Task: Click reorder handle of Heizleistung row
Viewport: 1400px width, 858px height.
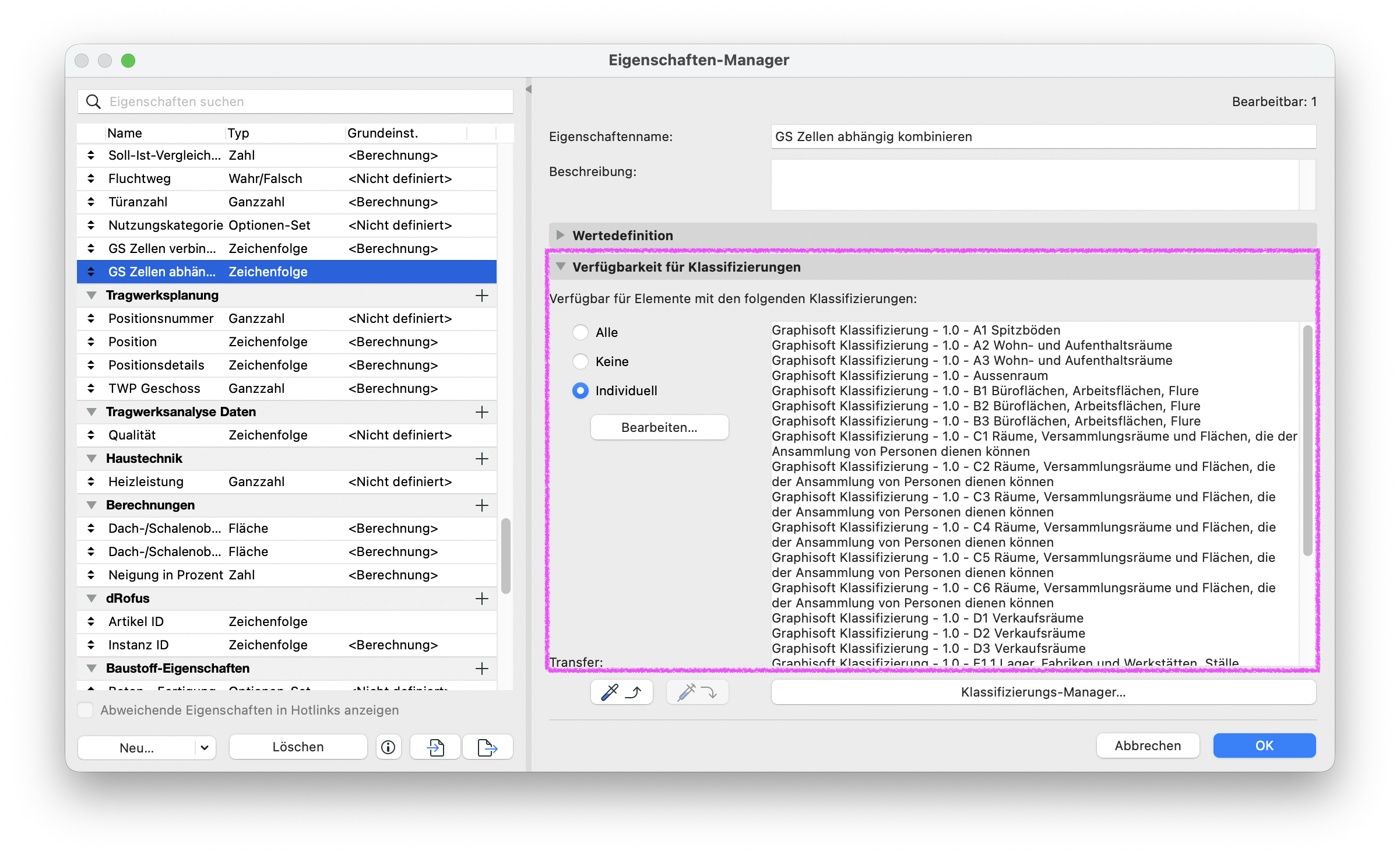Action: [x=91, y=481]
